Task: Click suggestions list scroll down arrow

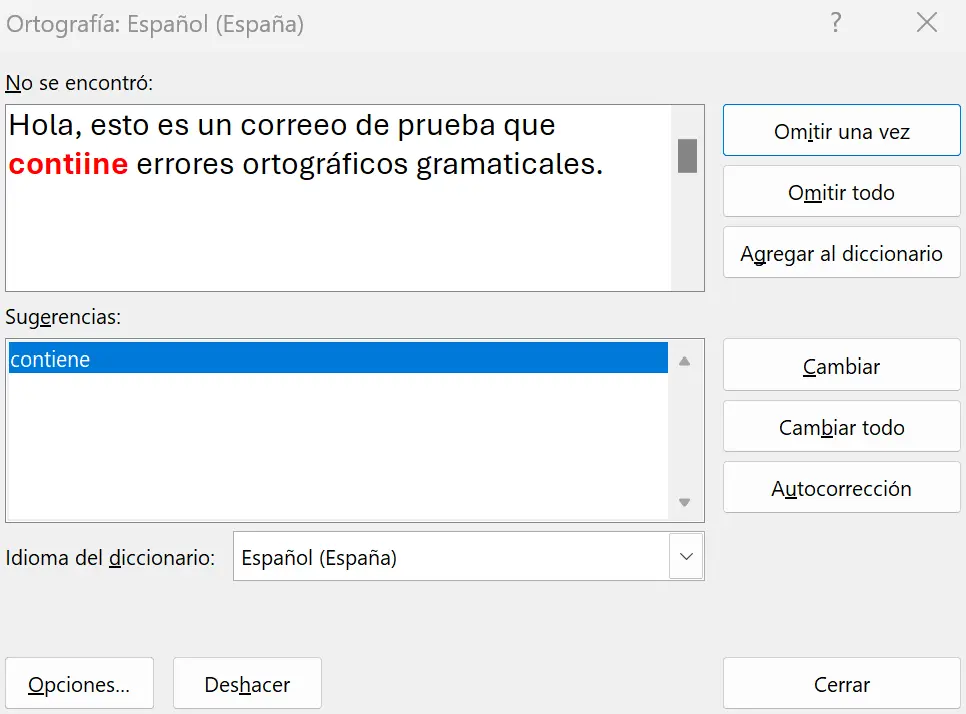Action: tap(684, 502)
